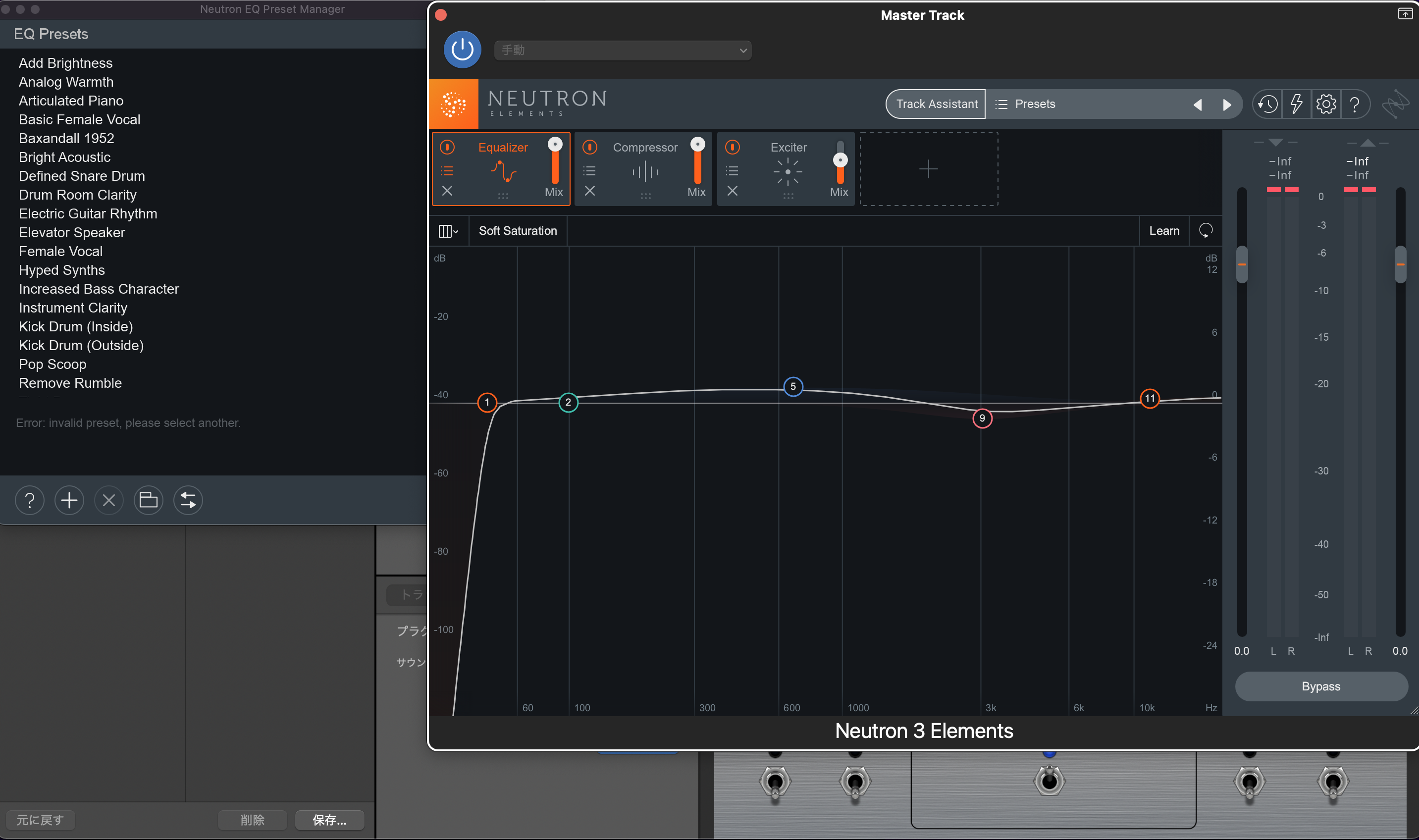Add a new module in empty slot

coord(928,169)
